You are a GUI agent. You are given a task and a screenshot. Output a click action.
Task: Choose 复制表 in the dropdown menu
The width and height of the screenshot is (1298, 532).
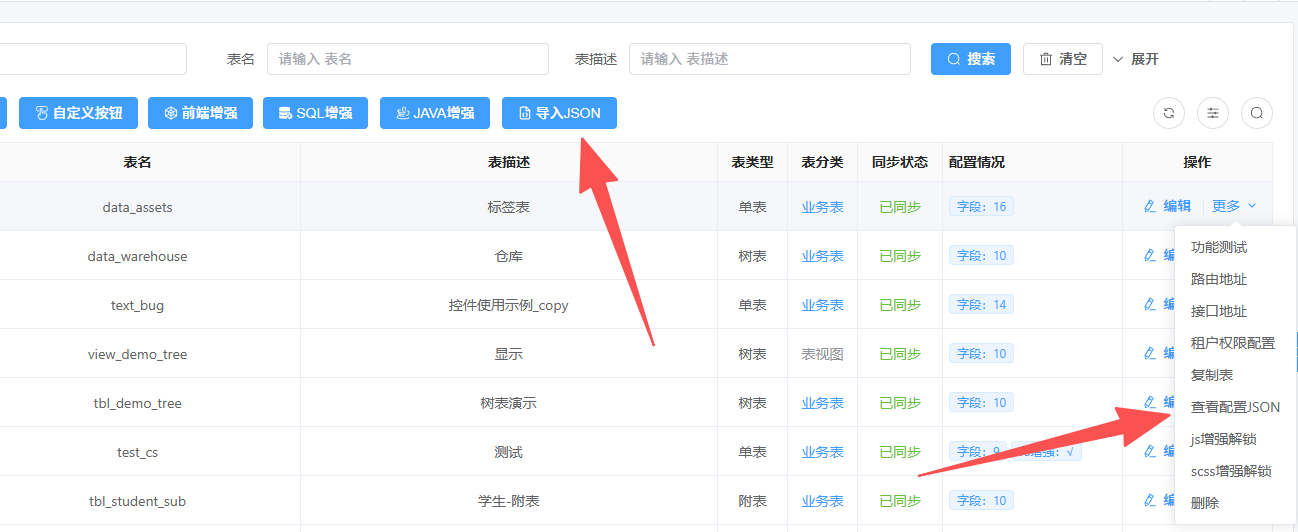[x=1212, y=375]
